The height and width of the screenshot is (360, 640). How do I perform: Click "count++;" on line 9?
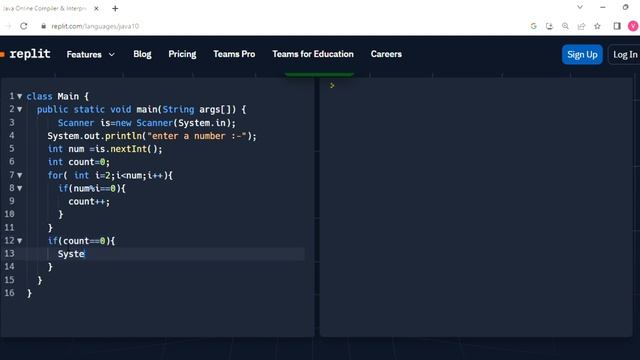pyautogui.click(x=89, y=202)
